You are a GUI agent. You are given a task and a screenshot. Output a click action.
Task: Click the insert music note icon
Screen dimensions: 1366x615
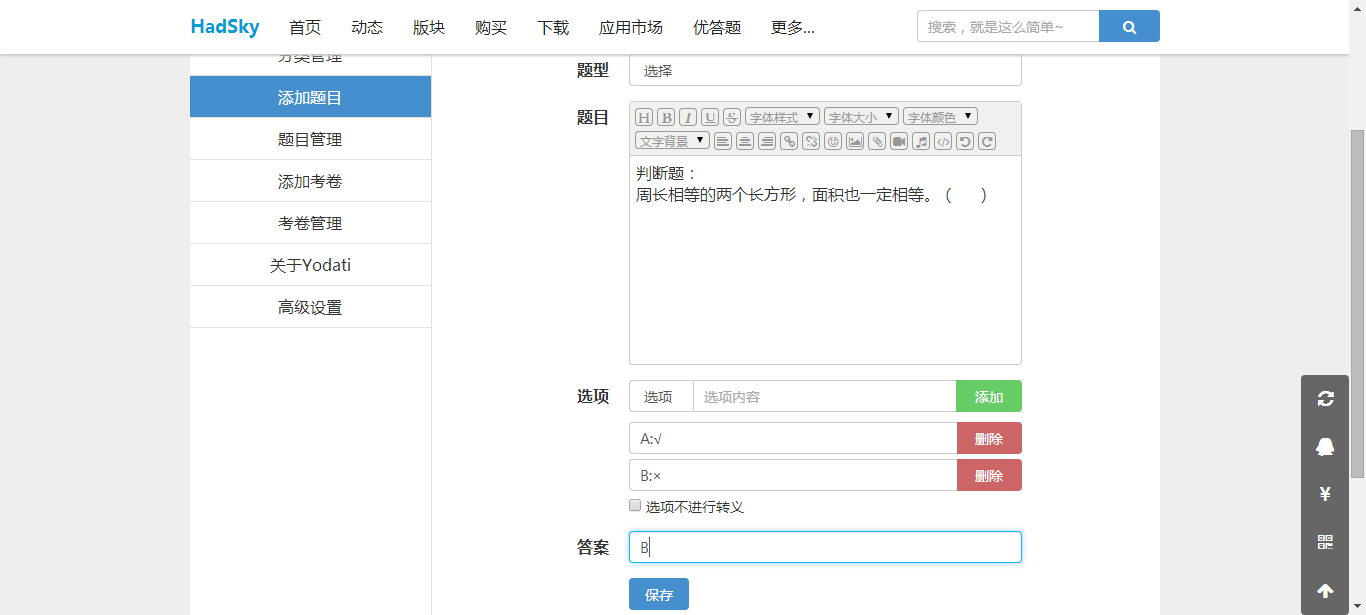click(x=921, y=141)
